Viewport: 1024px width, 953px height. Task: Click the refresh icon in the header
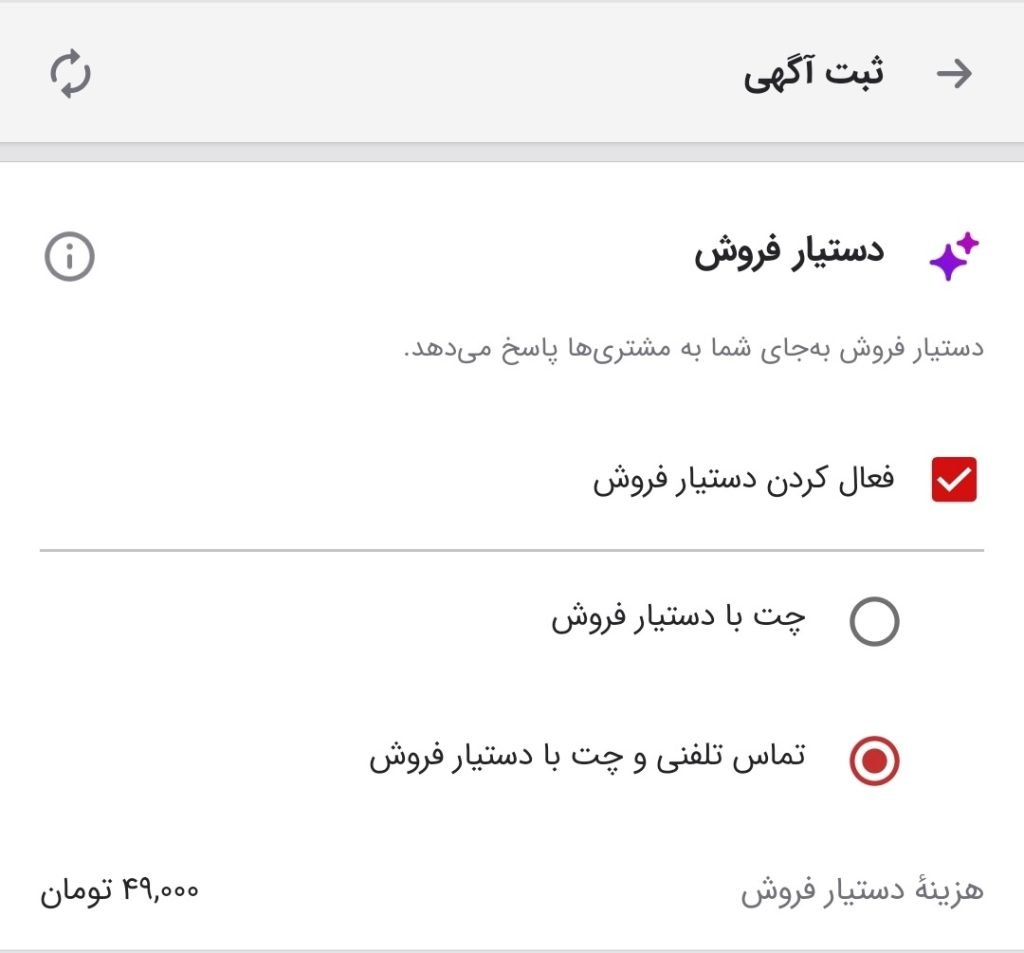(70, 75)
